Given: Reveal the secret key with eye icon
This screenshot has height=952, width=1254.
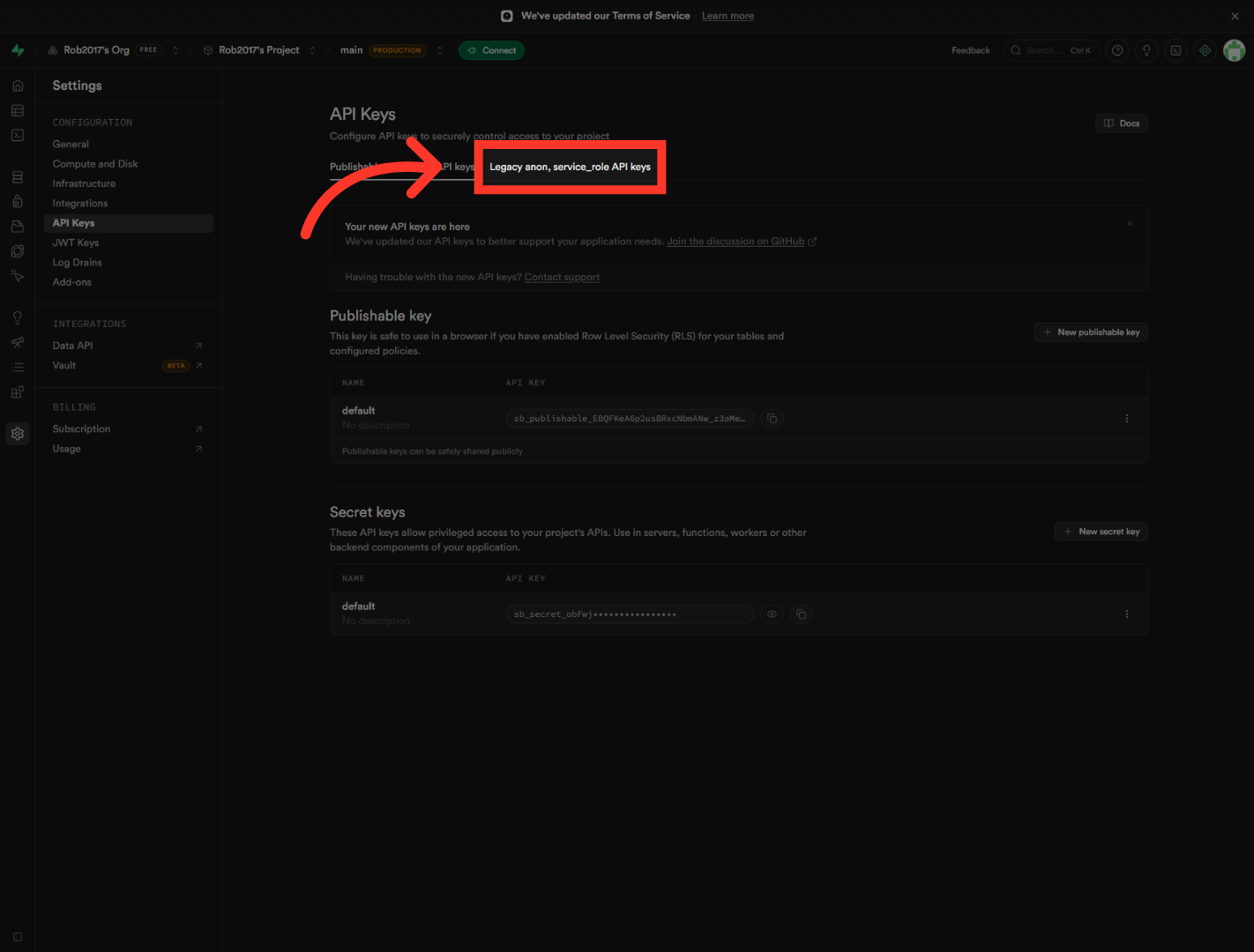Looking at the screenshot, I should pyautogui.click(x=772, y=614).
